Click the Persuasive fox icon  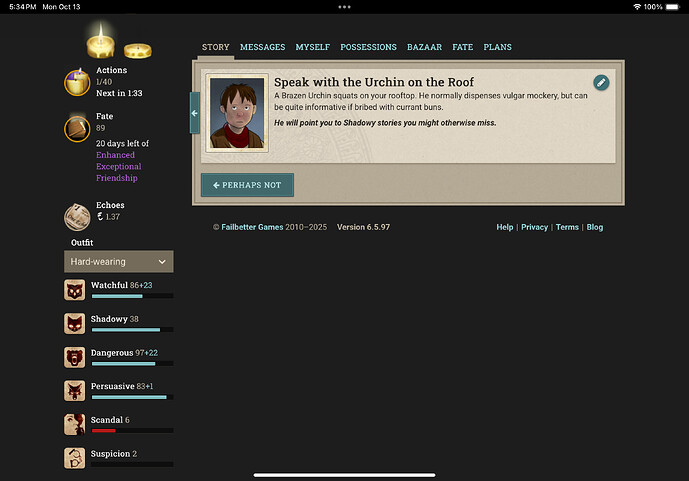(x=75, y=391)
